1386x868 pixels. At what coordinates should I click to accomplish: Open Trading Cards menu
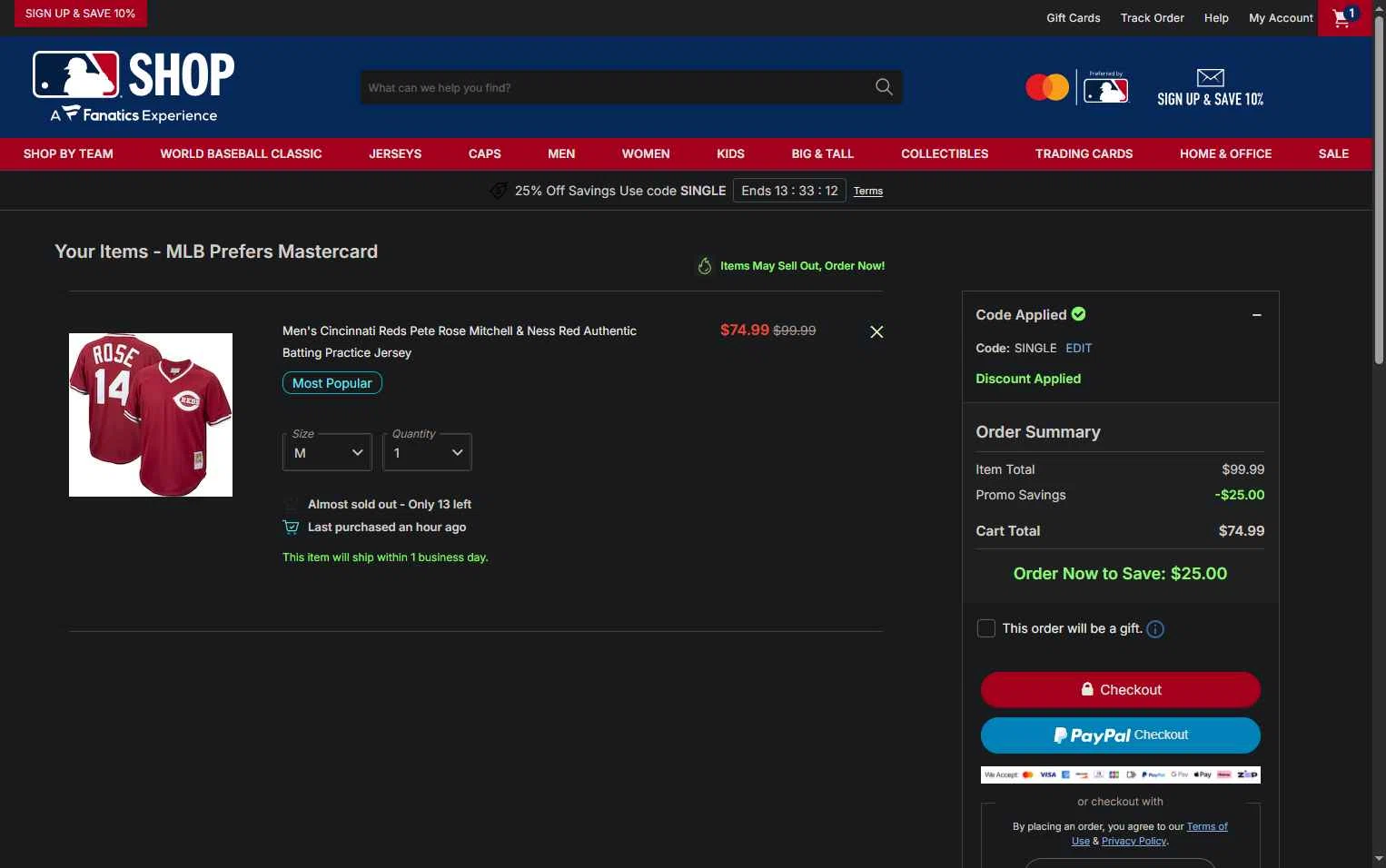pos(1084,154)
